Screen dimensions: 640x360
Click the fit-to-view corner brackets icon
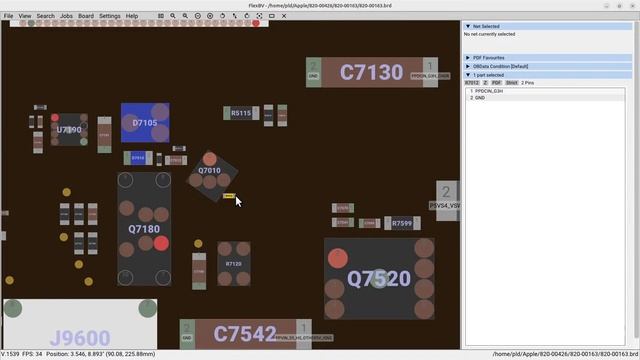(259, 16)
